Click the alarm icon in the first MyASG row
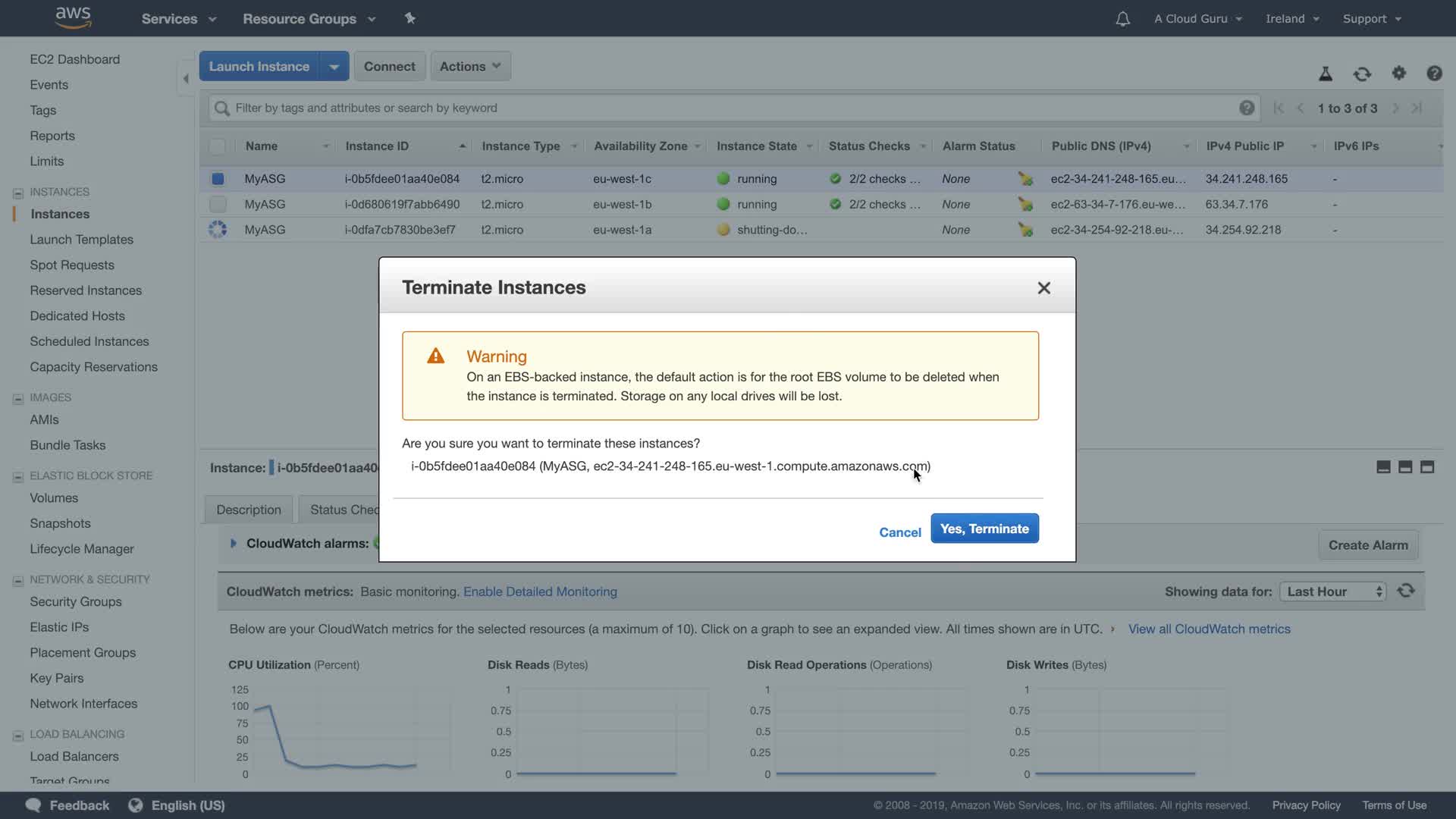Viewport: 1456px width, 819px height. coord(1025,179)
